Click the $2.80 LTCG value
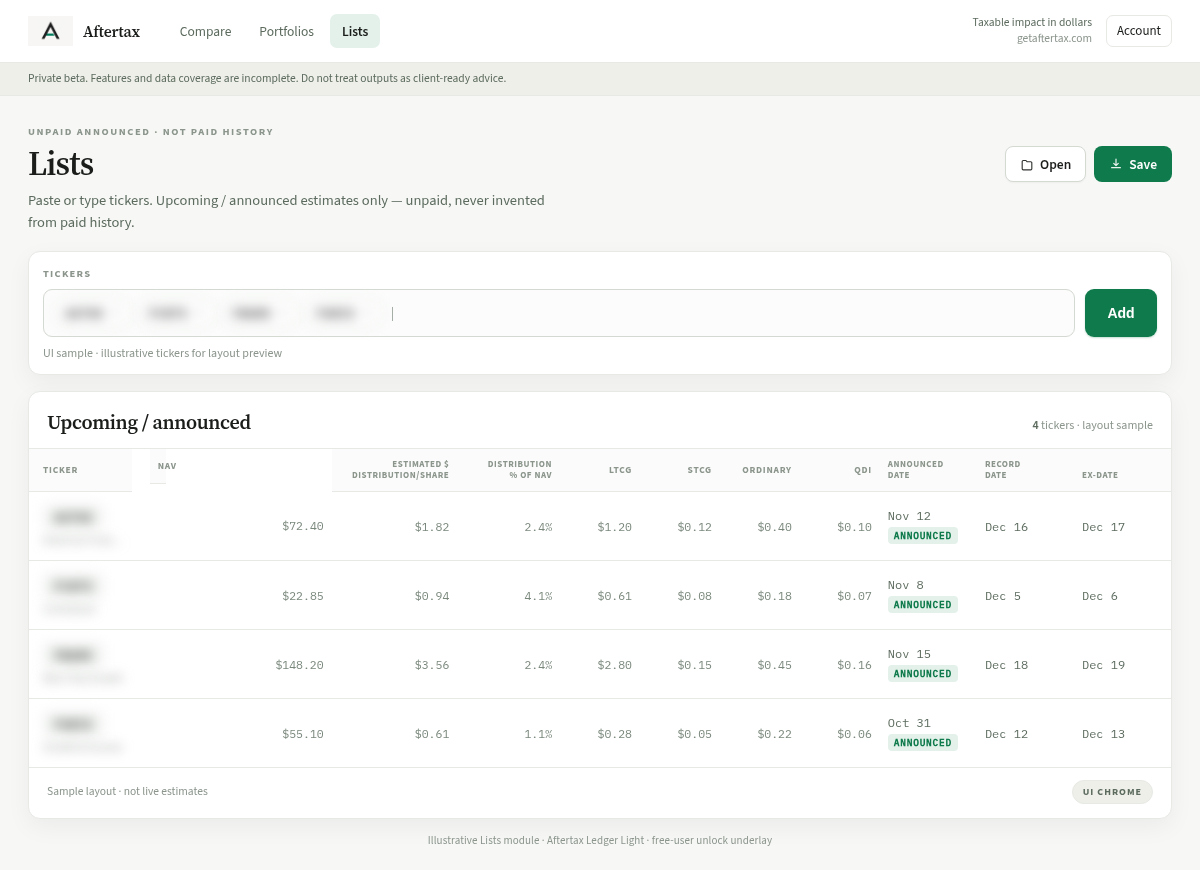The image size is (1200, 870). [x=615, y=665]
